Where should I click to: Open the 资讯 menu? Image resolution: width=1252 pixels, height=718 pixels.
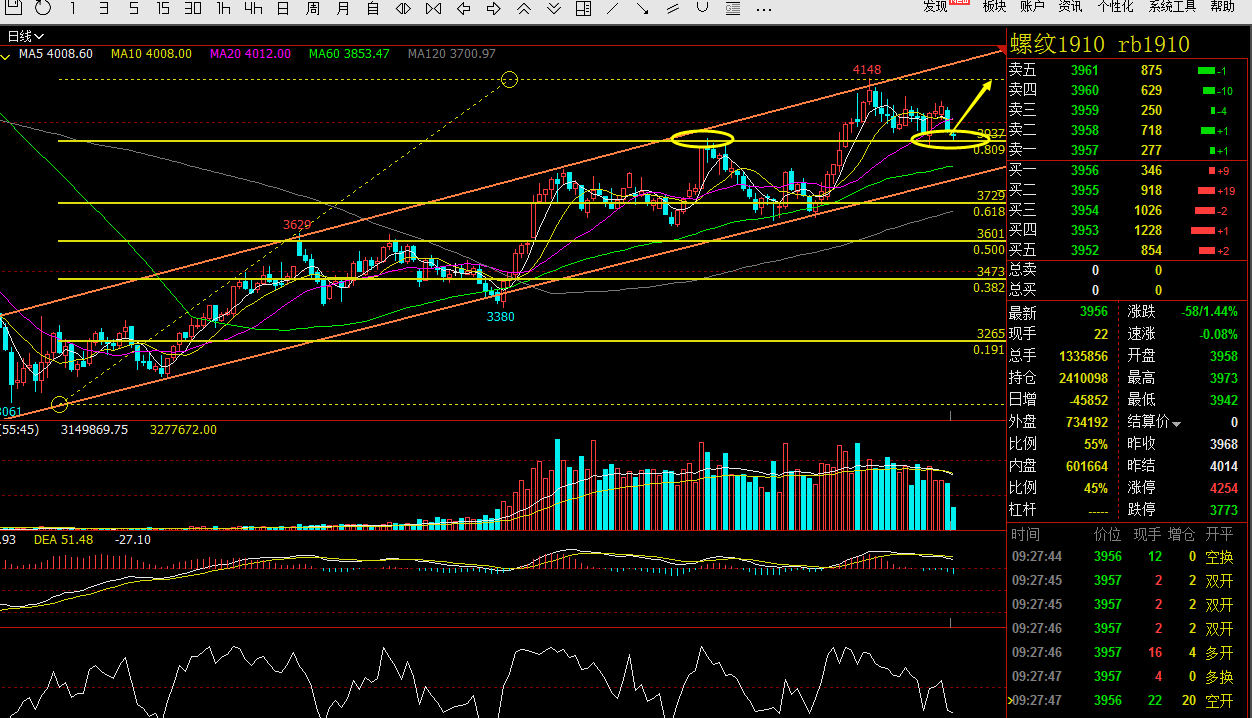click(1070, 6)
